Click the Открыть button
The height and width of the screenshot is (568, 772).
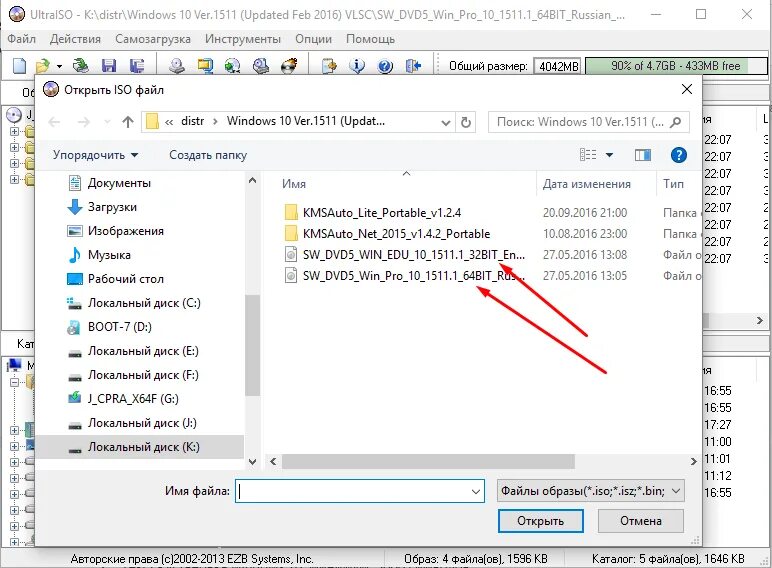tap(540, 521)
